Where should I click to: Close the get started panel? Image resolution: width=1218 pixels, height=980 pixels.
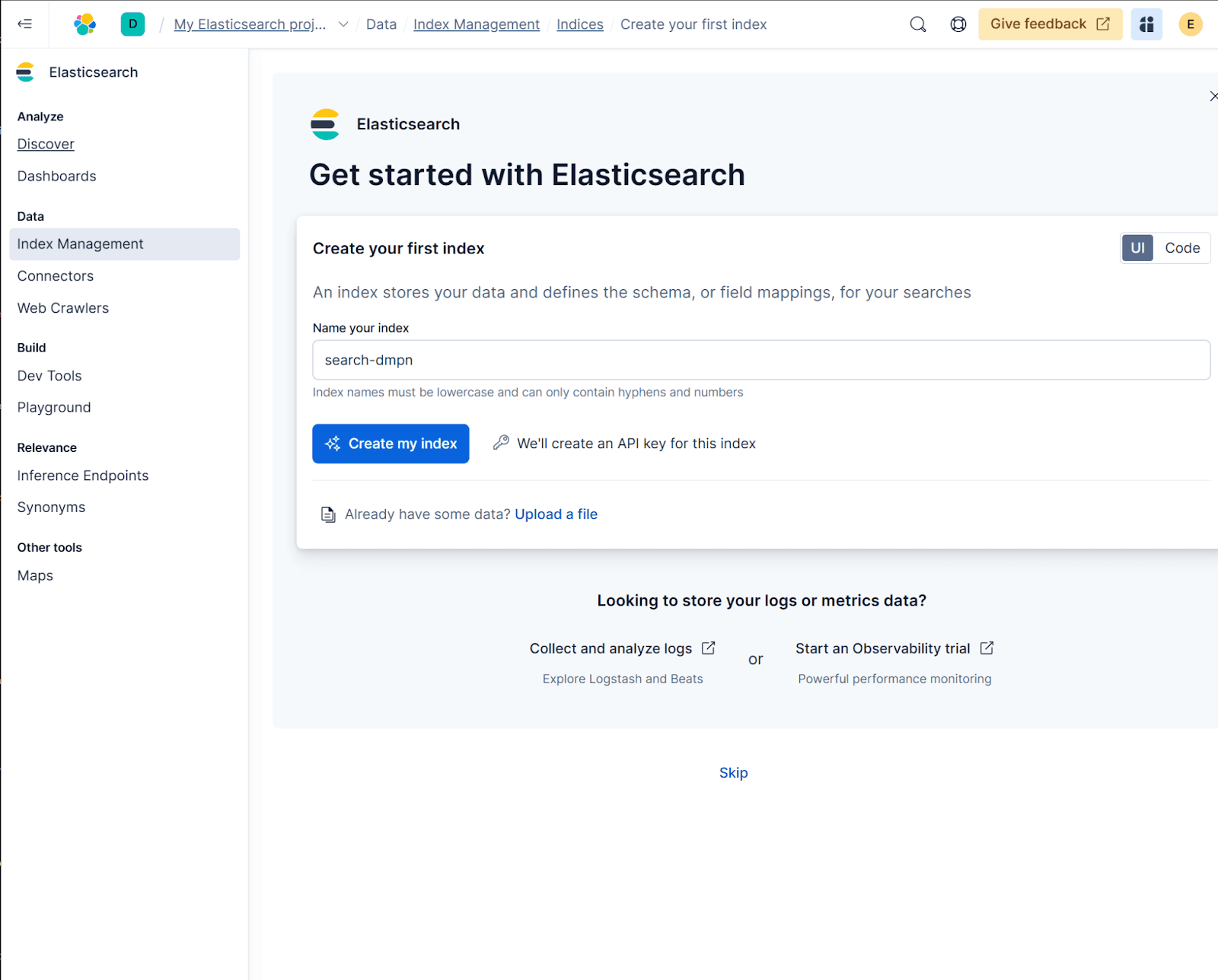point(1213,97)
